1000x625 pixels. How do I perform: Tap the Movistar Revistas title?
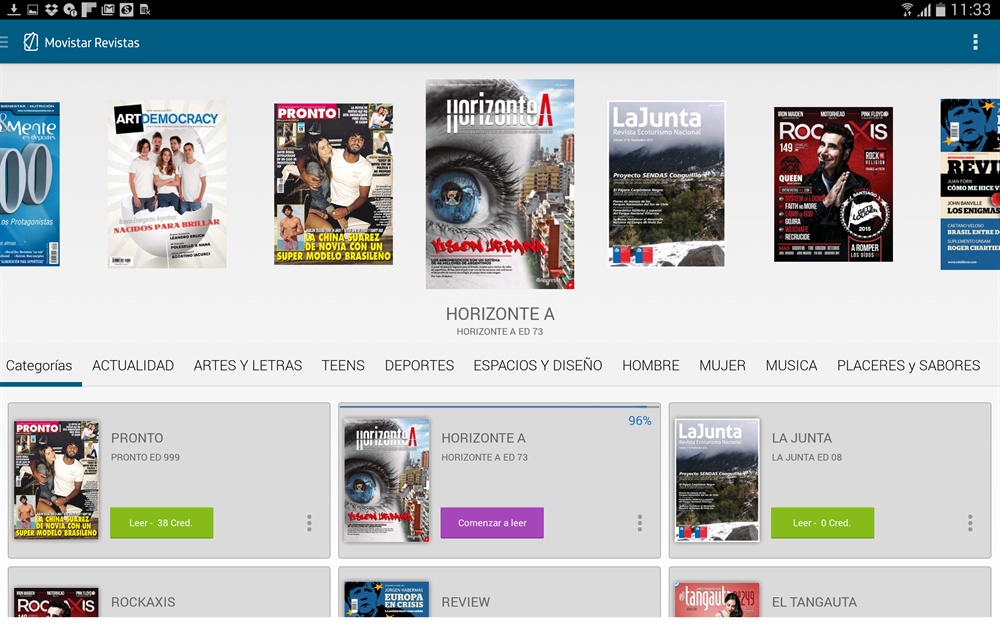coord(92,43)
